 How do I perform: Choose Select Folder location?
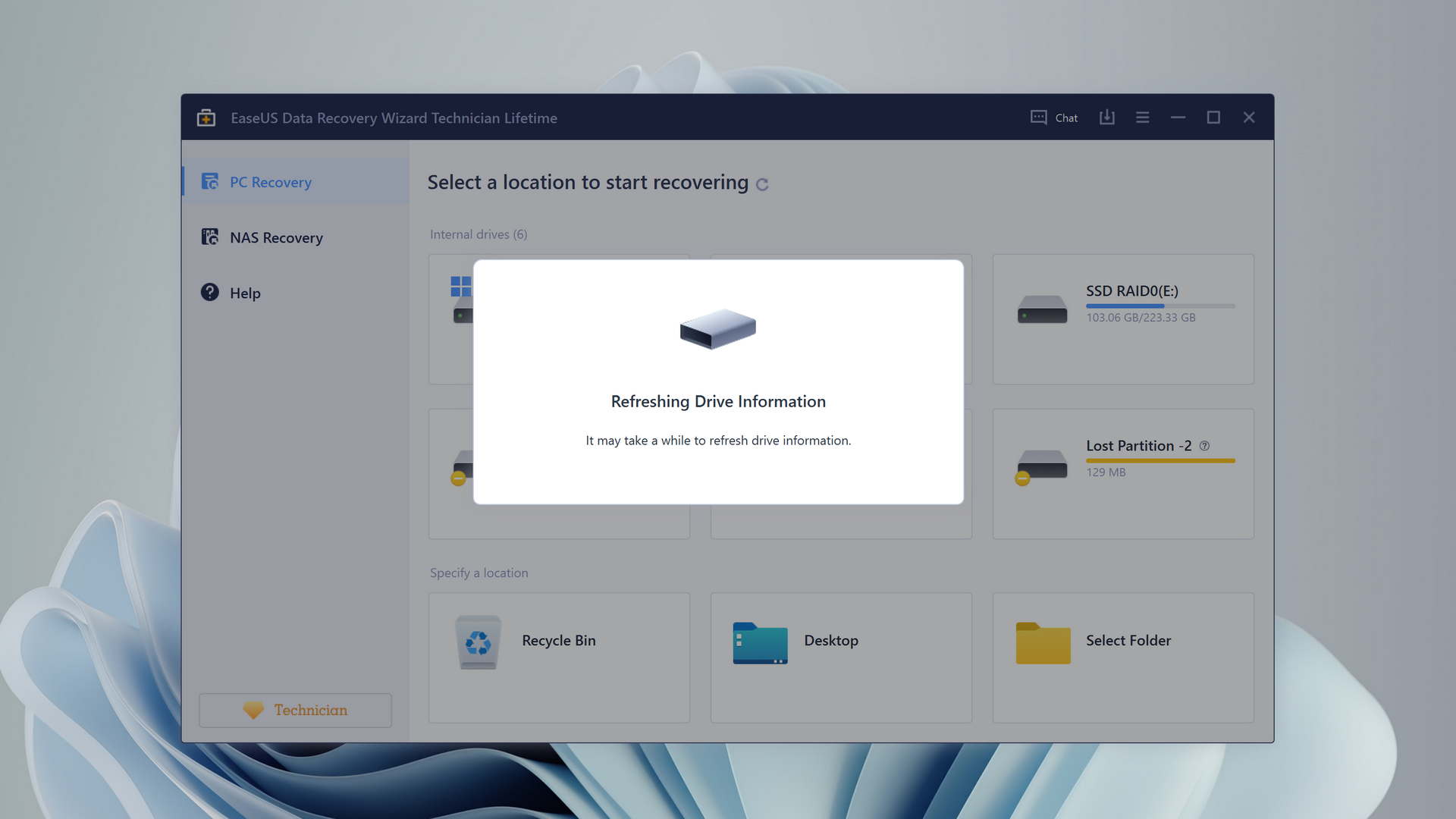coord(1123,657)
